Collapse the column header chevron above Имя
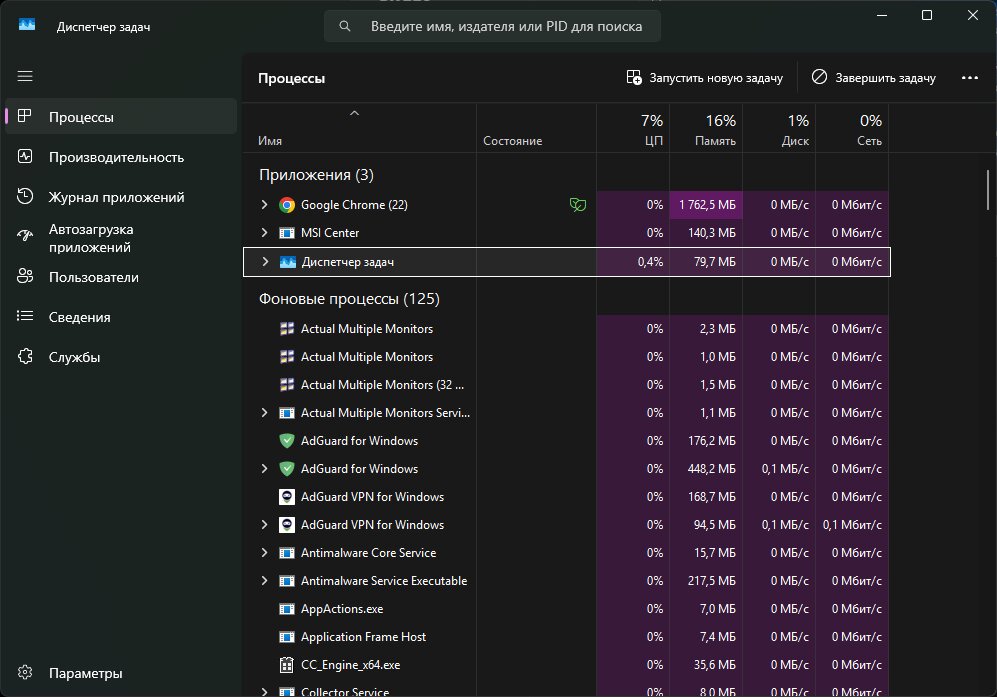Image resolution: width=997 pixels, height=697 pixels. (353, 114)
